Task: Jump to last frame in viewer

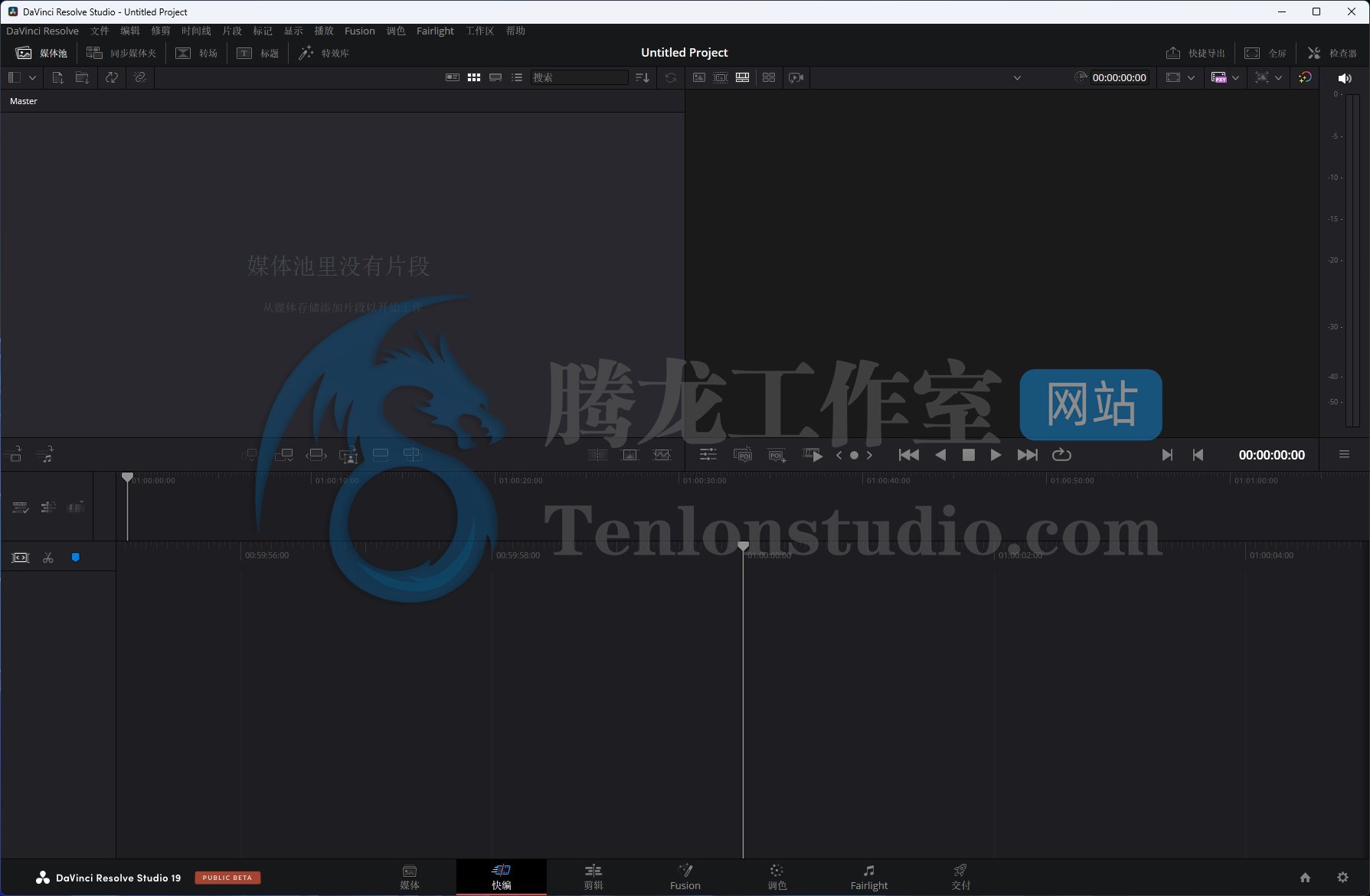Action: 1027,455
